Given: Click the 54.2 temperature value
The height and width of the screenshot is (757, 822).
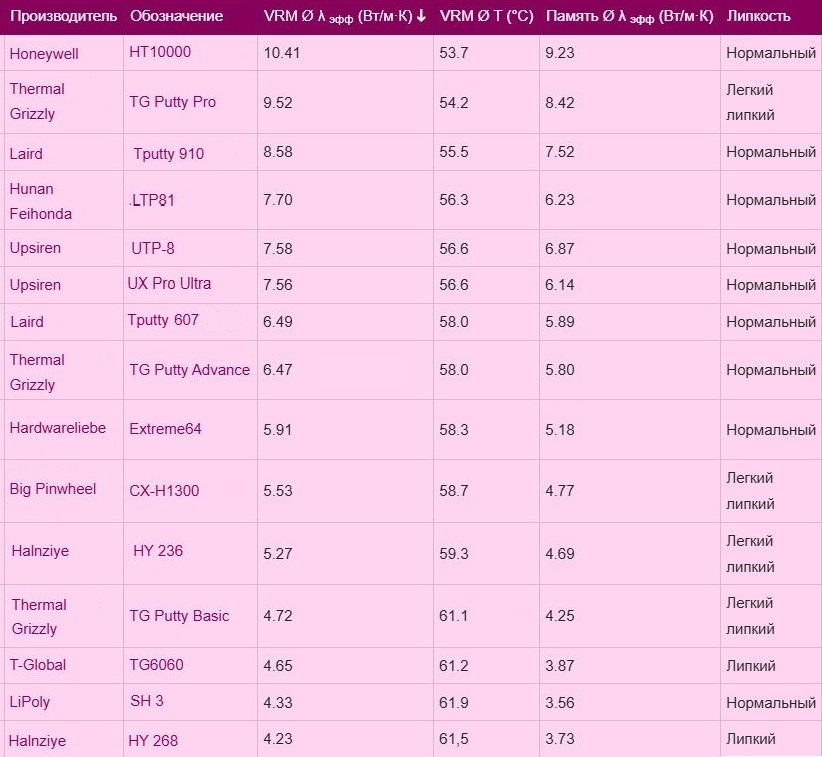Looking at the screenshot, I should click(454, 103).
